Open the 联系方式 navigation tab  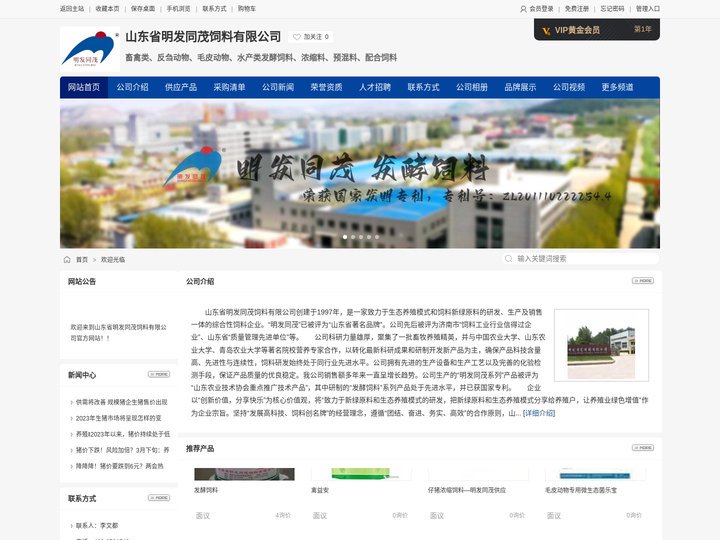click(423, 87)
